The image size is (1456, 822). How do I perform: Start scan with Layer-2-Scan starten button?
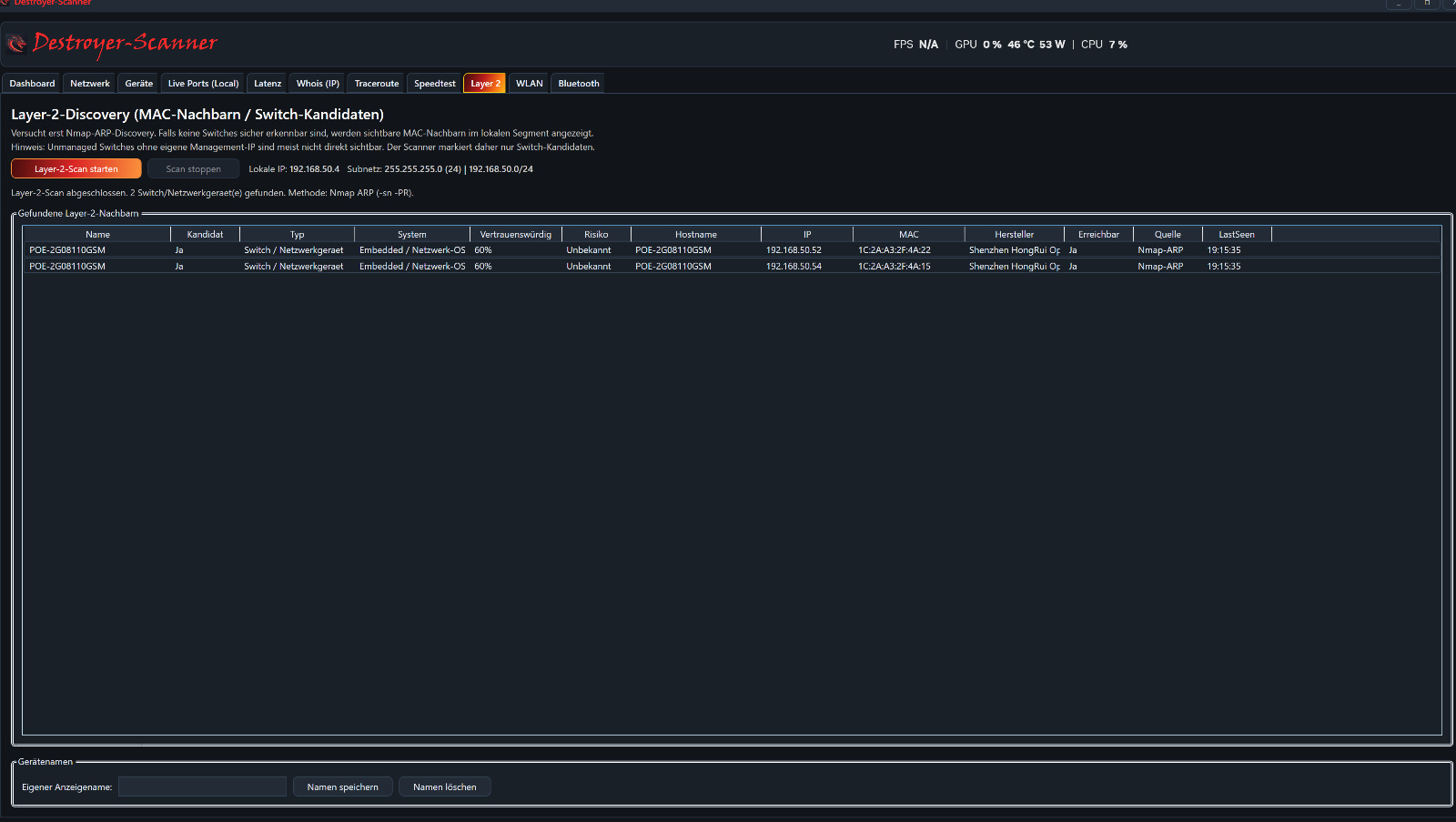point(76,168)
